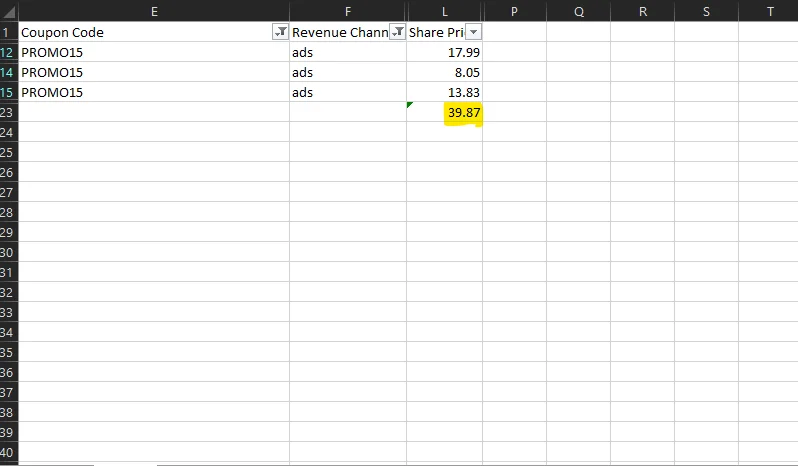Open the Coupon Code filter button
The width and height of the screenshot is (798, 466).
click(280, 33)
